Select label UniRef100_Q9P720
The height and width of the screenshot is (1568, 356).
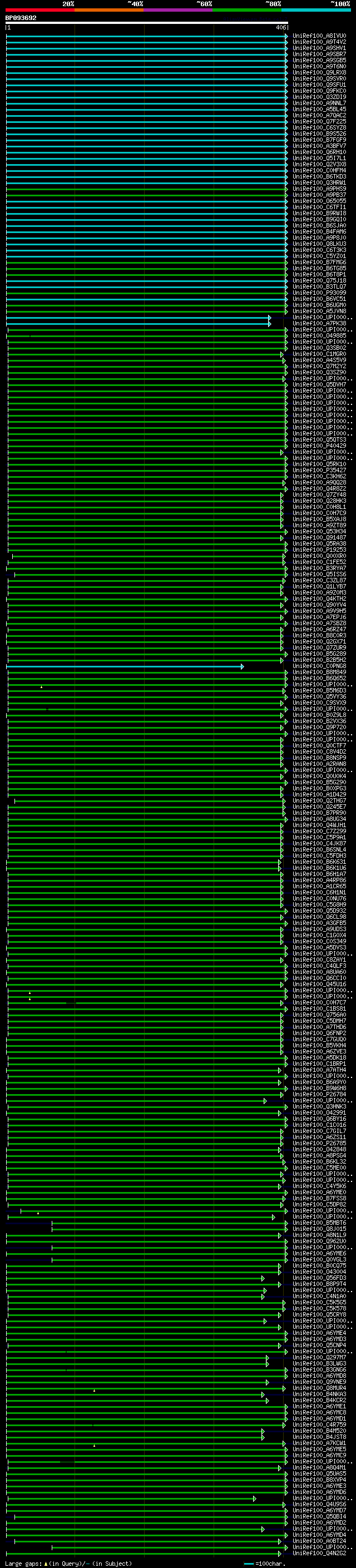(x=319, y=728)
